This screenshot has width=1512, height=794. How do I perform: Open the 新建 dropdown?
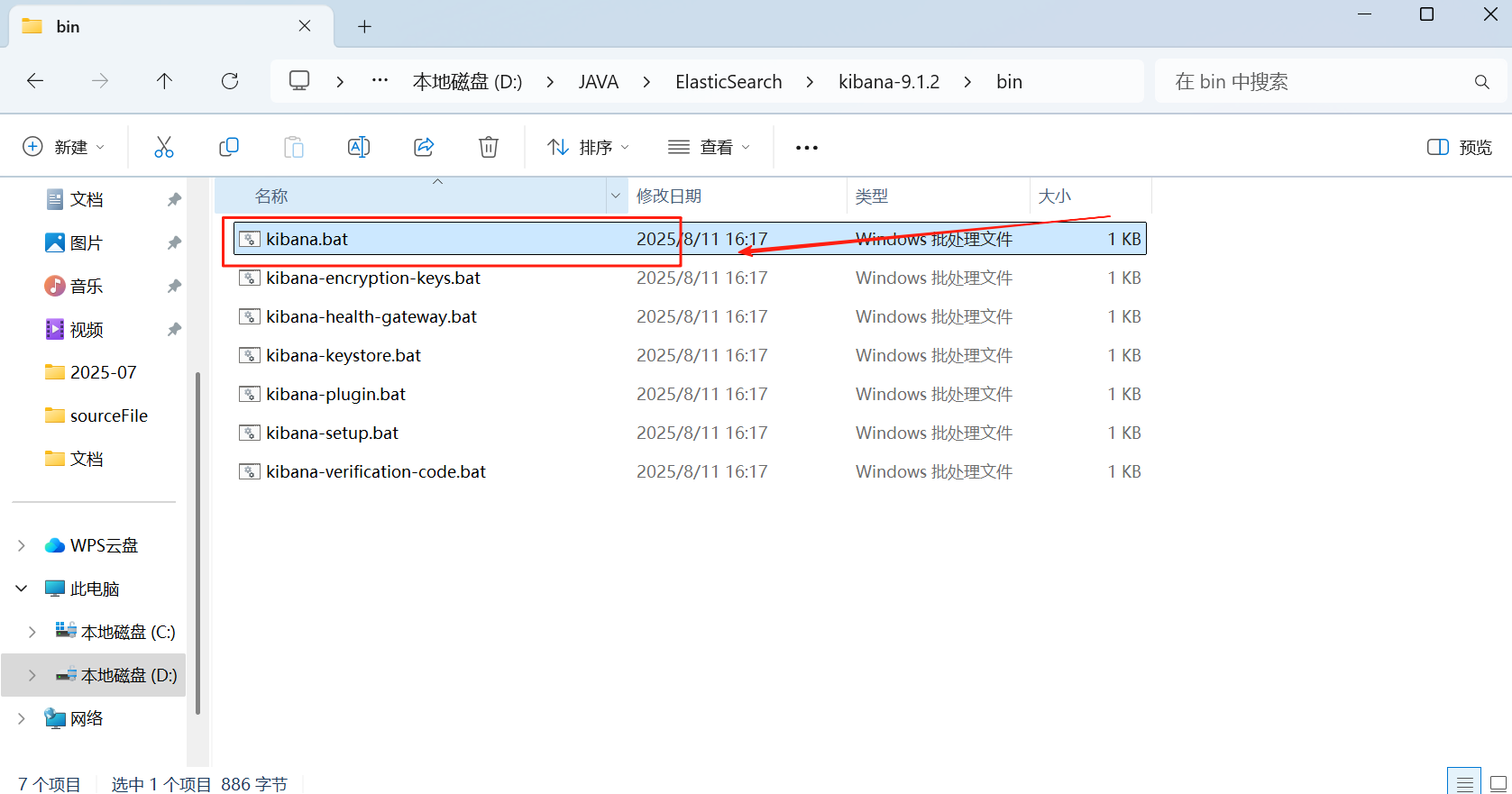[x=64, y=147]
